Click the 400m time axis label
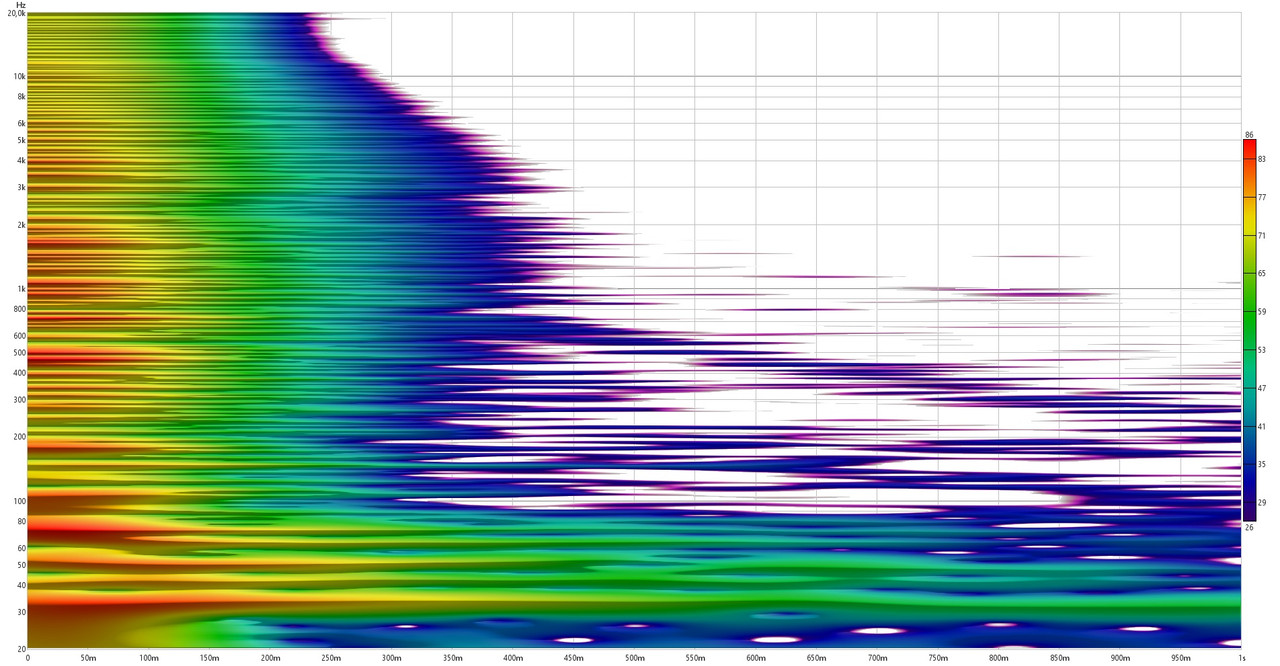1280x666 pixels. coord(513,659)
